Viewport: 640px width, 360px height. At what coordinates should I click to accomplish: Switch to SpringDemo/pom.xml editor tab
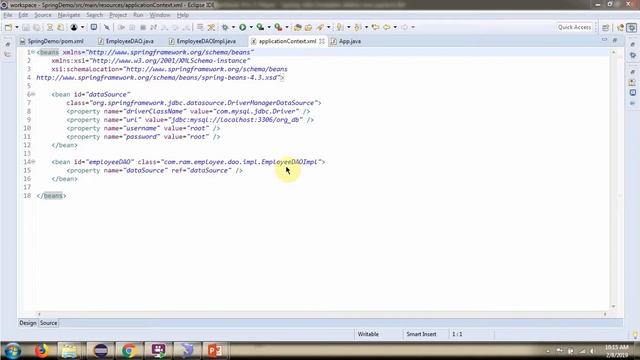52,41
